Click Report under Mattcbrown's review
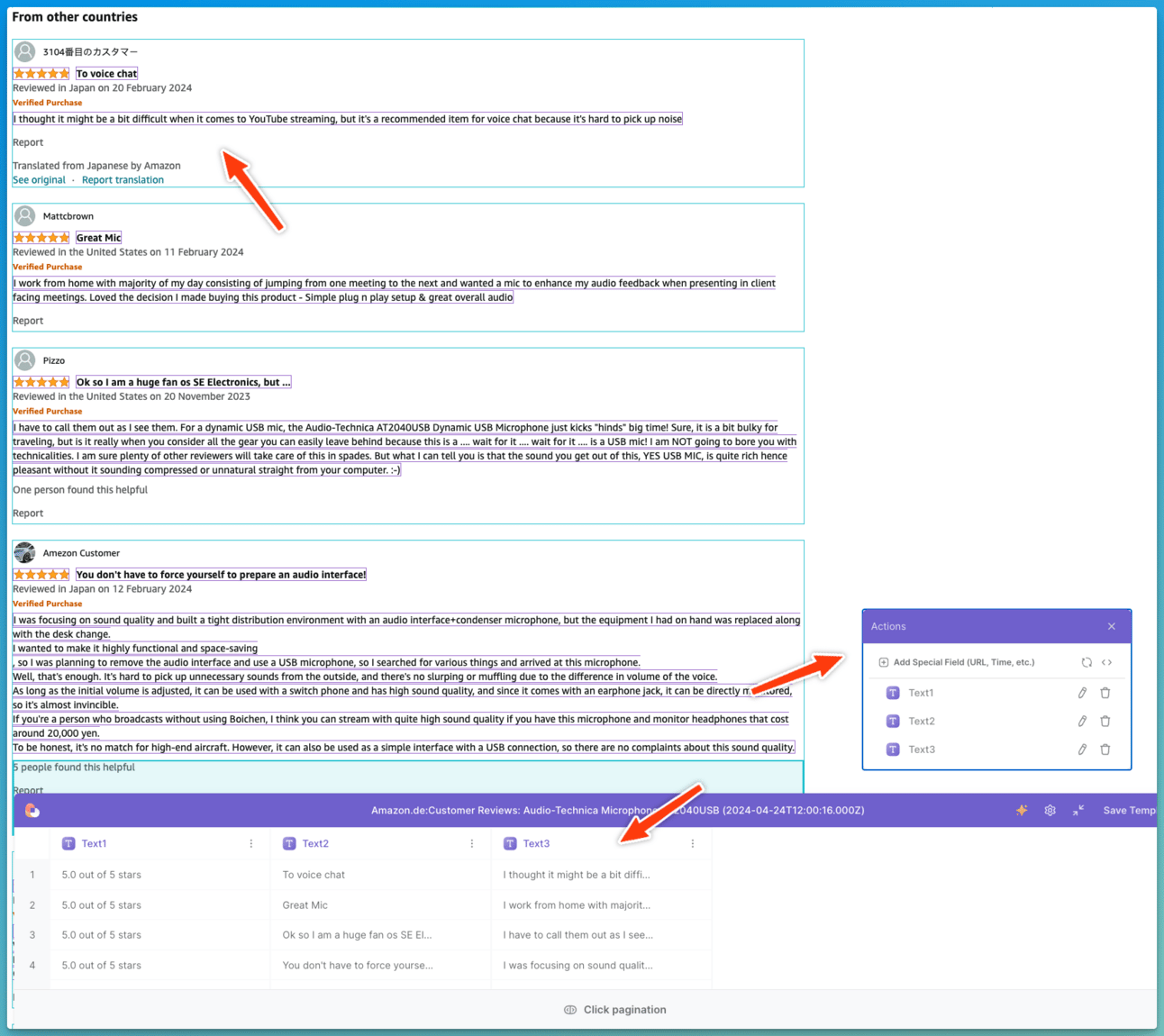This screenshot has width=1164, height=1036. tap(28, 321)
